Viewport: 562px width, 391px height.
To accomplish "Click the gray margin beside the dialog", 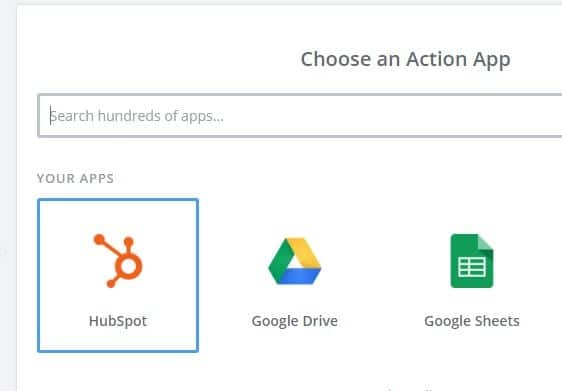I will point(8,195).
